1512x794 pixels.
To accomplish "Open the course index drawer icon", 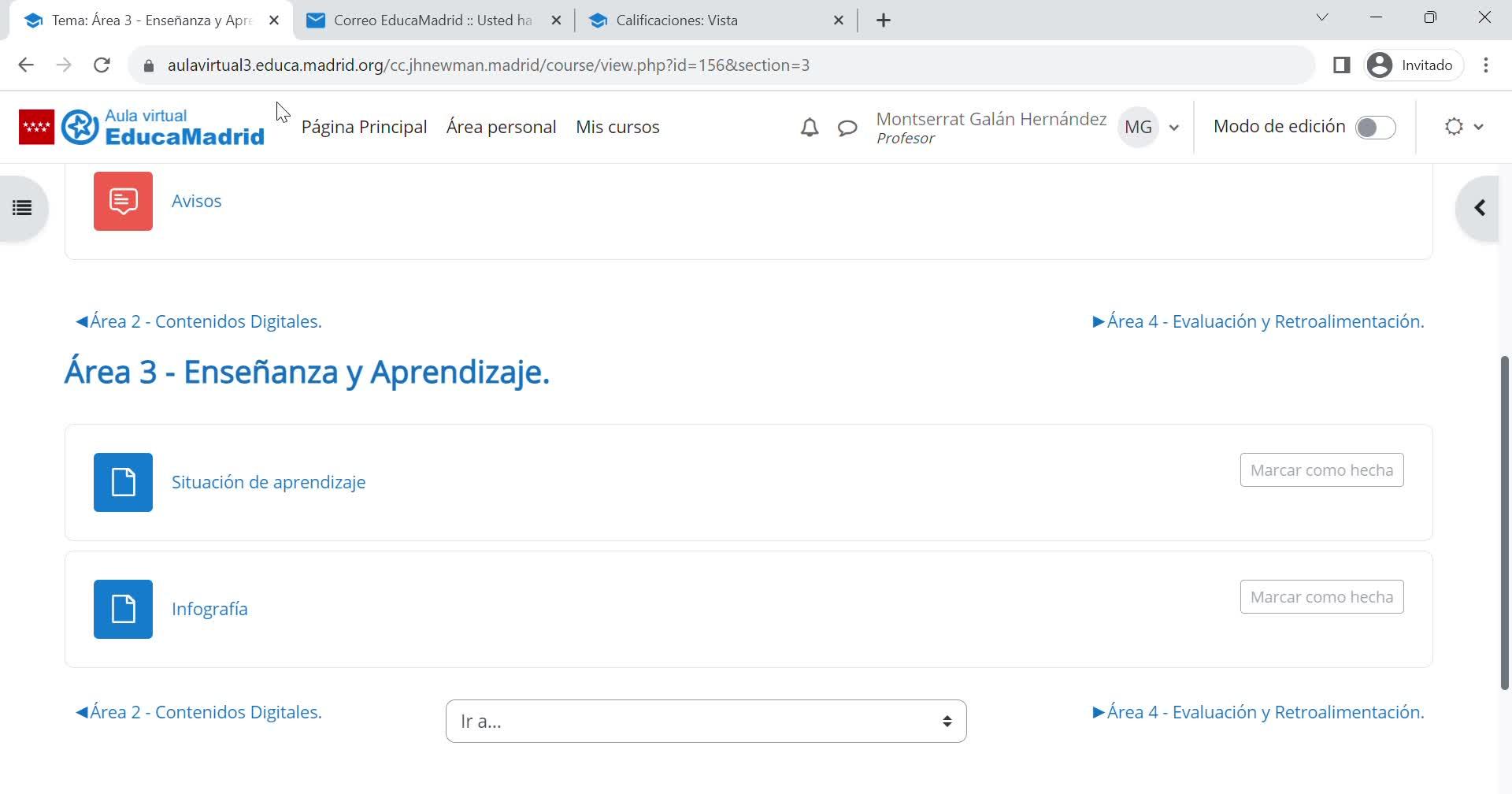I will (22, 208).
